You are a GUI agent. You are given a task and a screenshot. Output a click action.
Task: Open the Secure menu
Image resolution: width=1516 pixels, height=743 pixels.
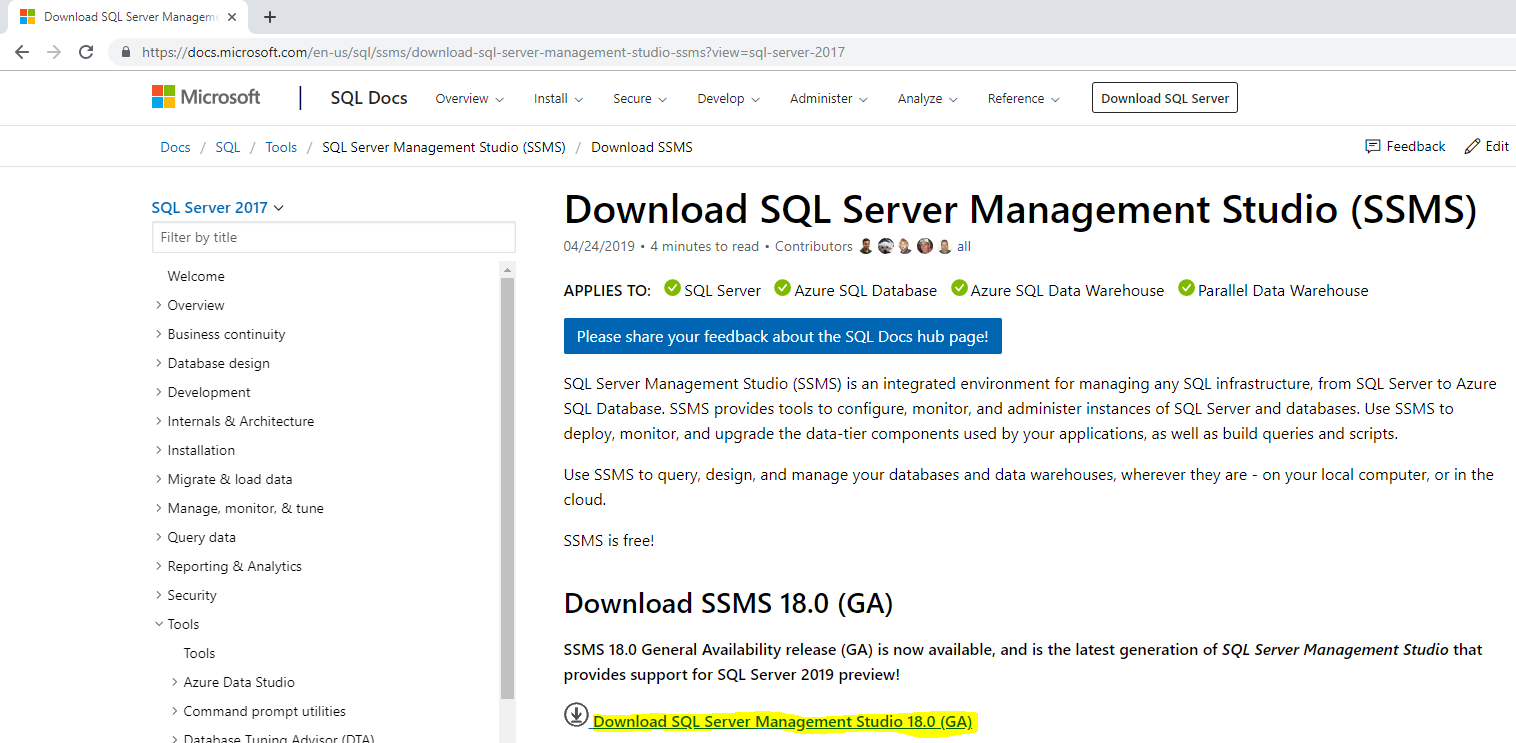[x=640, y=99]
